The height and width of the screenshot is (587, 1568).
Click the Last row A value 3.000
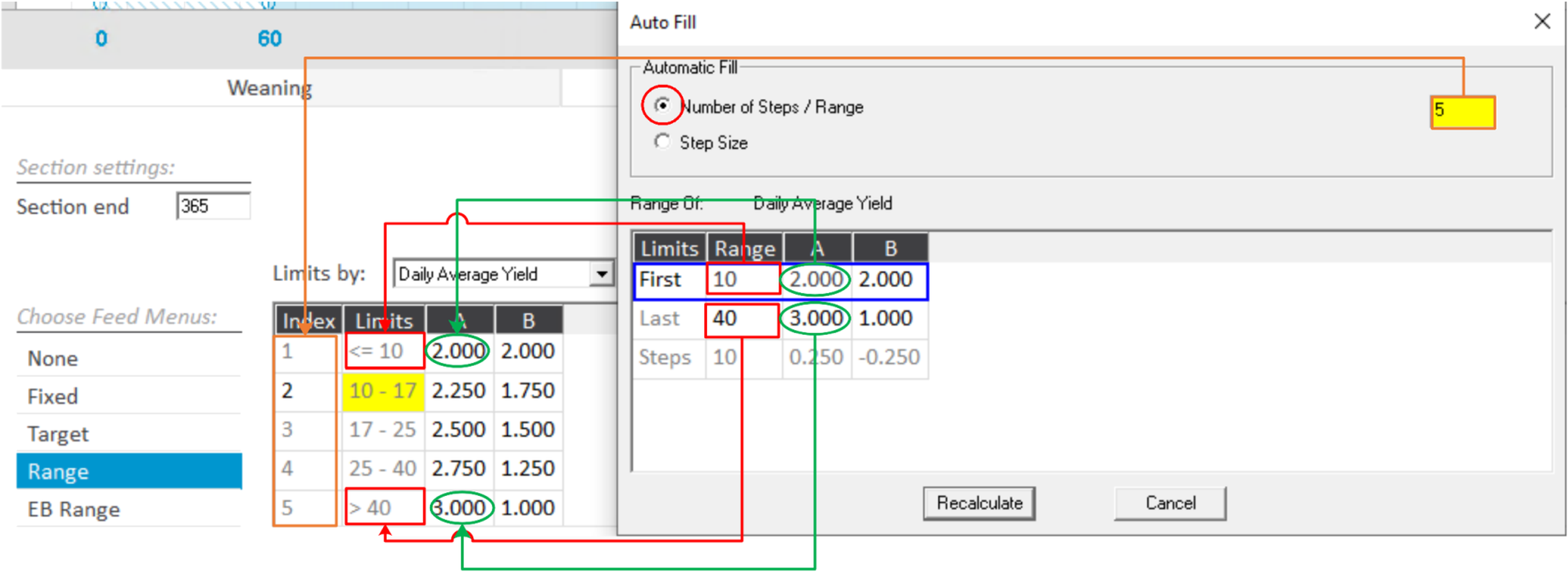815,319
